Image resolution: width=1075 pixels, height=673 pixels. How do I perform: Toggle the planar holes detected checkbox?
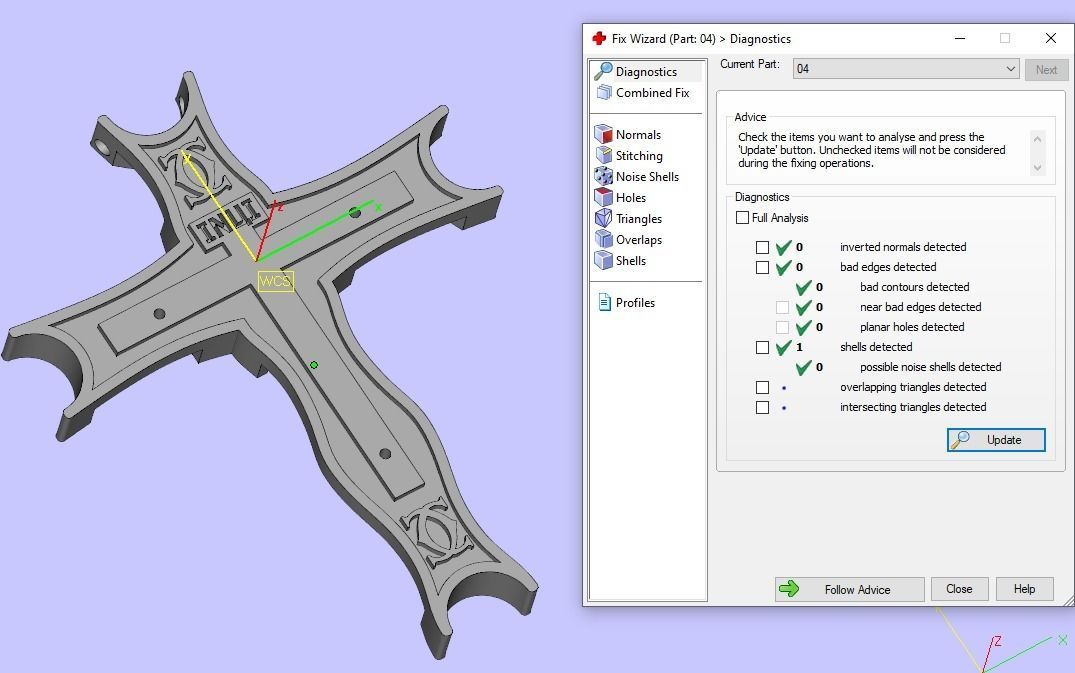pos(782,327)
